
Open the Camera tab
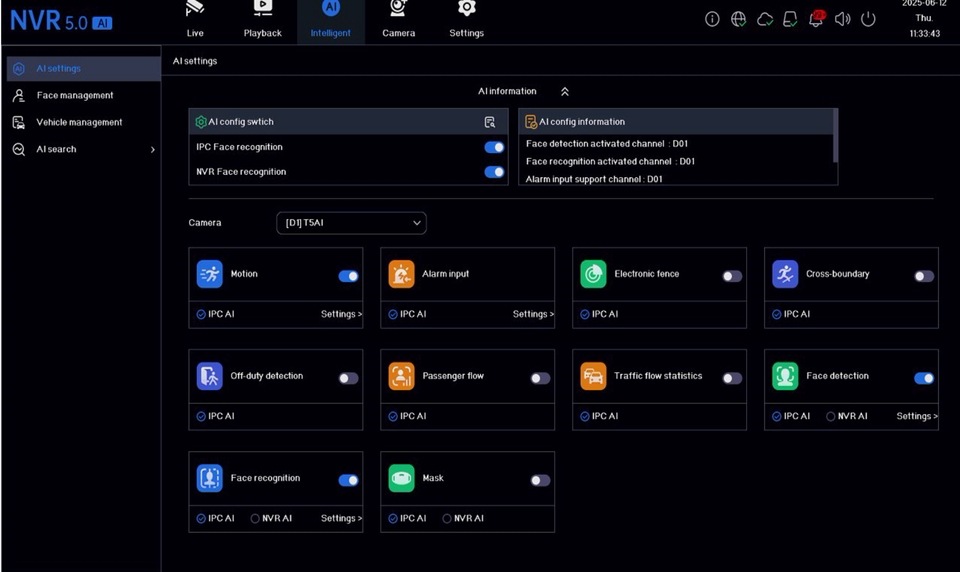click(x=399, y=20)
